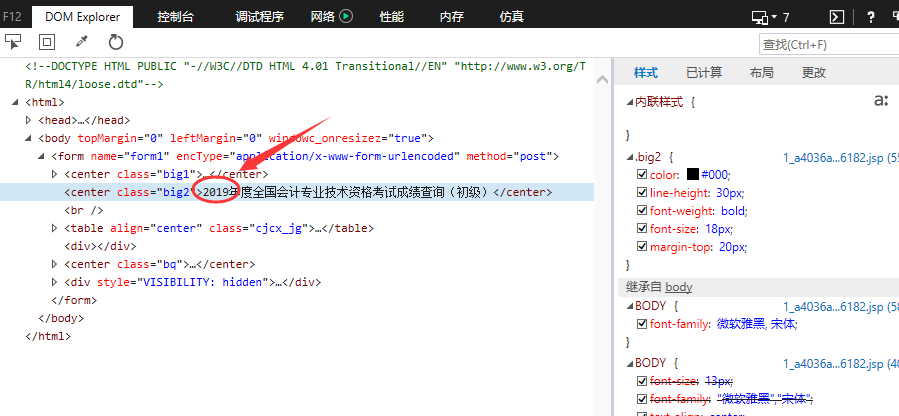Open the document mode 7 dropdown
899x416 pixels.
click(781, 18)
